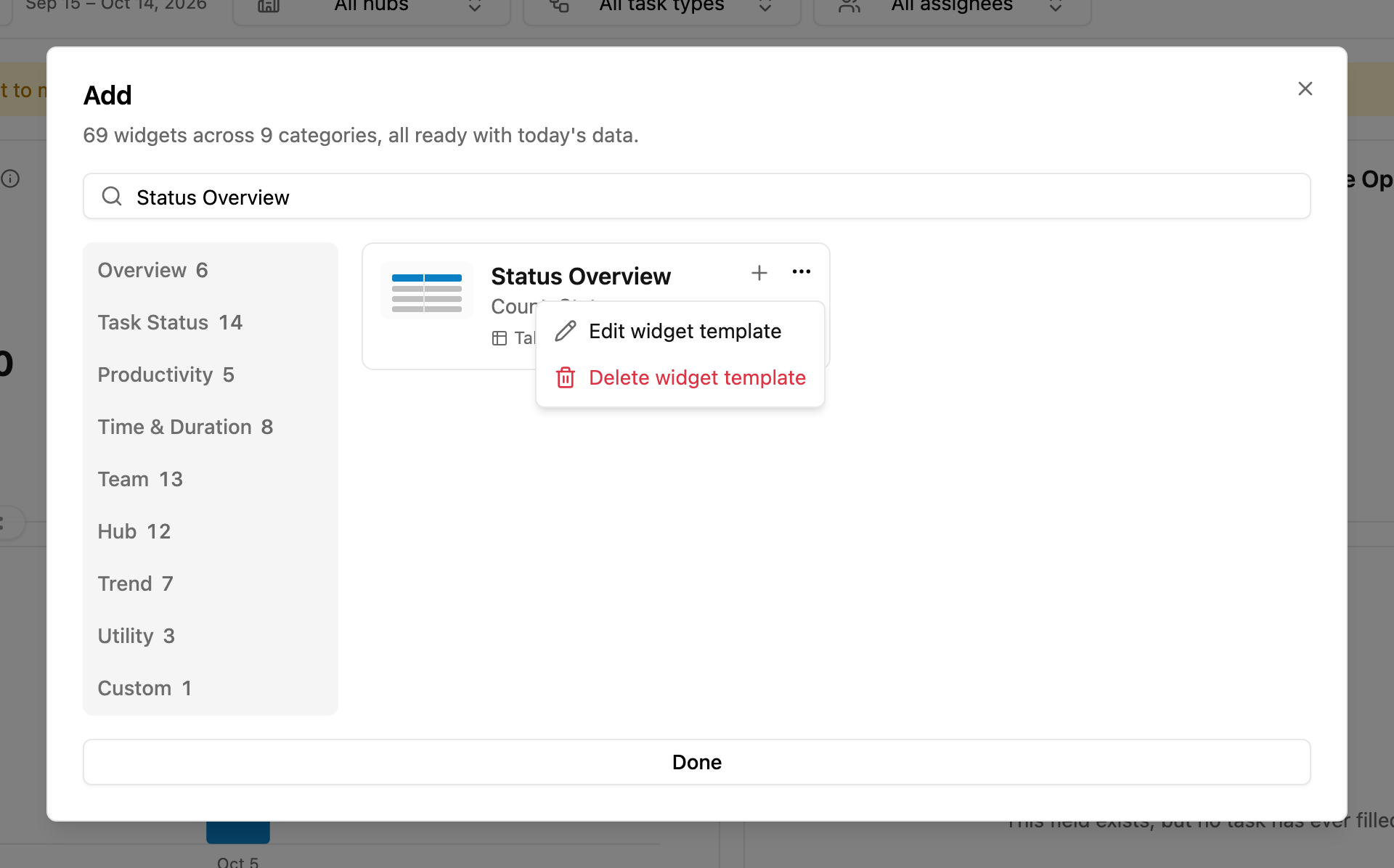Select the Productivity category
The image size is (1394, 868).
point(211,374)
